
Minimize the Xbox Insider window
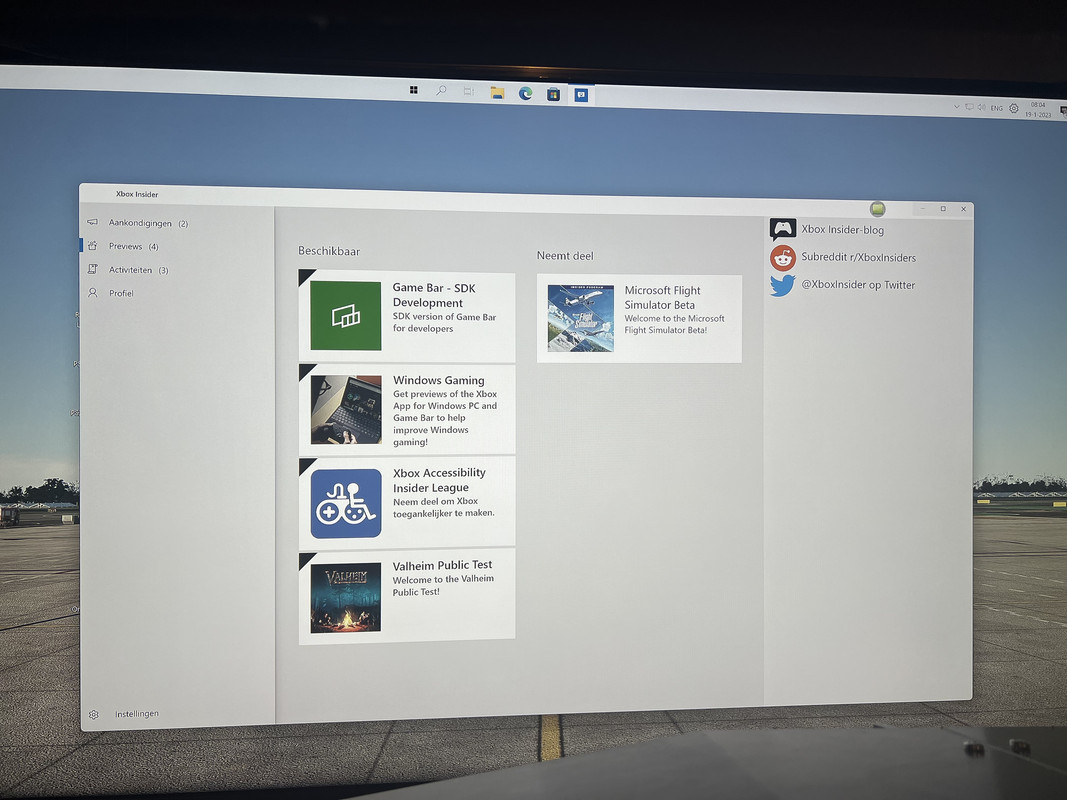923,208
